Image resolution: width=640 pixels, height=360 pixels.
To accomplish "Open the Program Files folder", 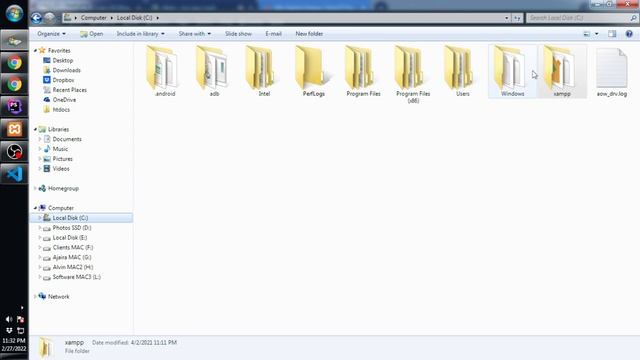I will point(363,72).
